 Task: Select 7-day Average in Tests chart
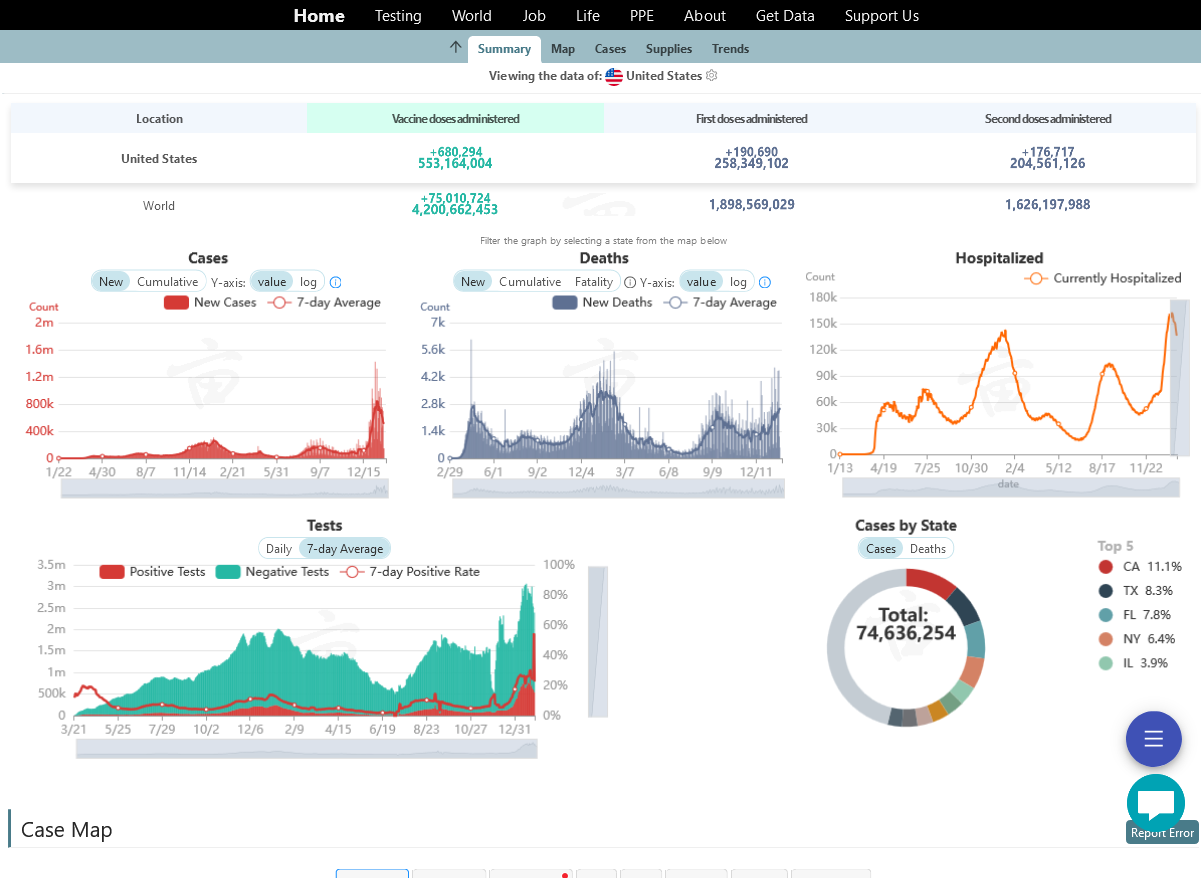coord(345,549)
